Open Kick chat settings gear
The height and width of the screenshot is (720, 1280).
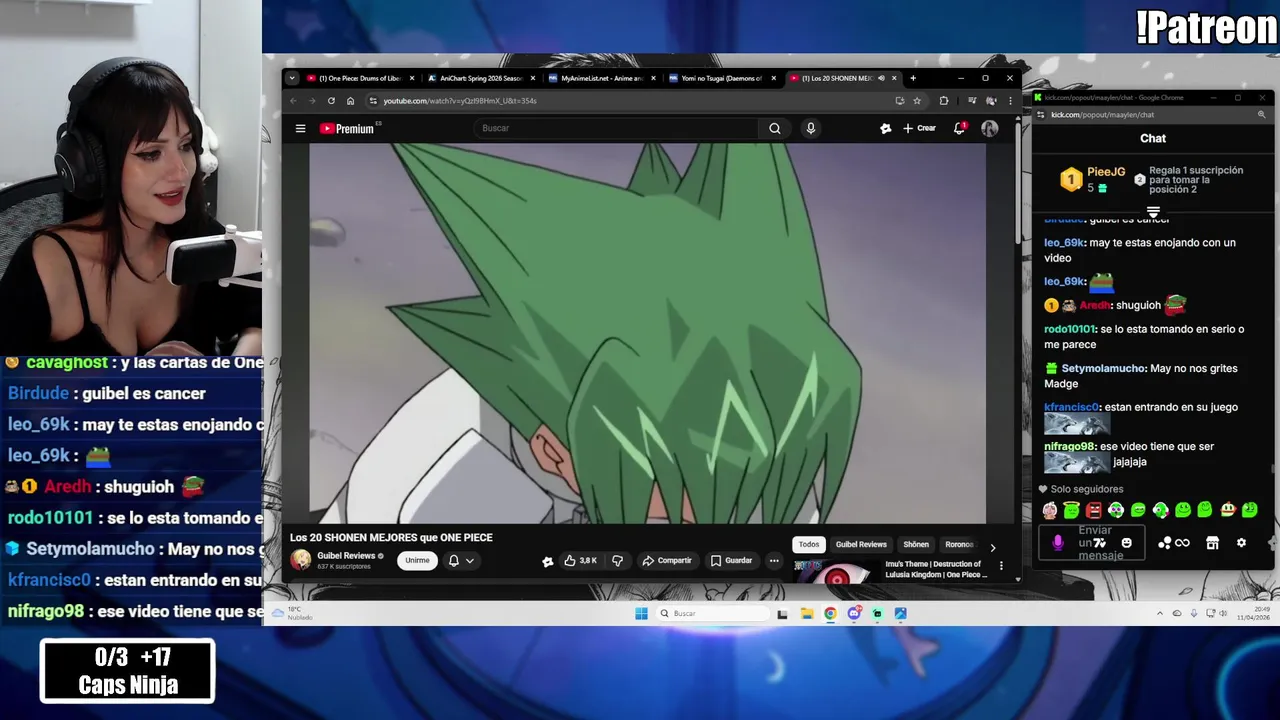(x=1241, y=543)
